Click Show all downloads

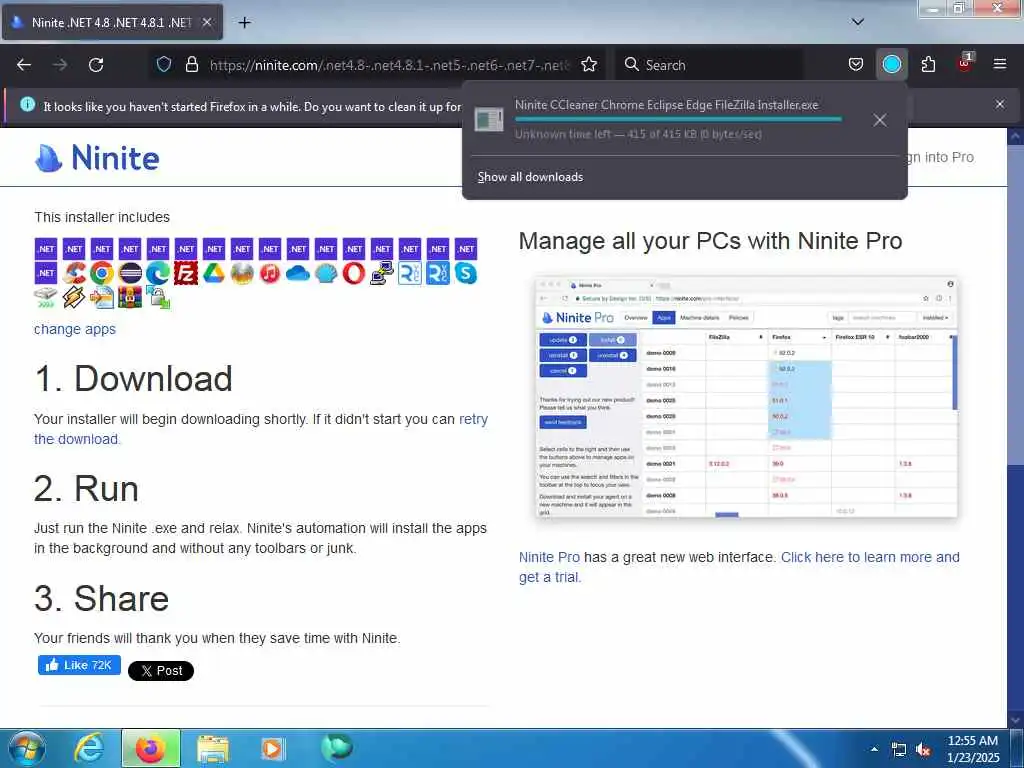tap(530, 177)
